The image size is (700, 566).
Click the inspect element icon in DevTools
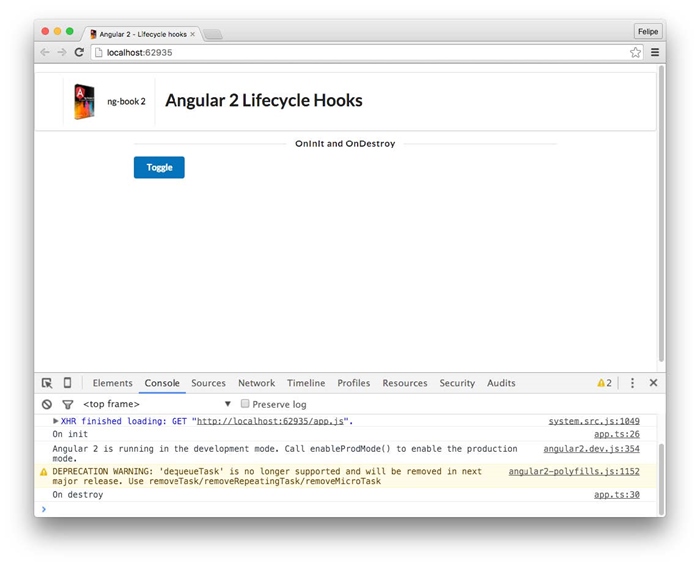[x=47, y=383]
